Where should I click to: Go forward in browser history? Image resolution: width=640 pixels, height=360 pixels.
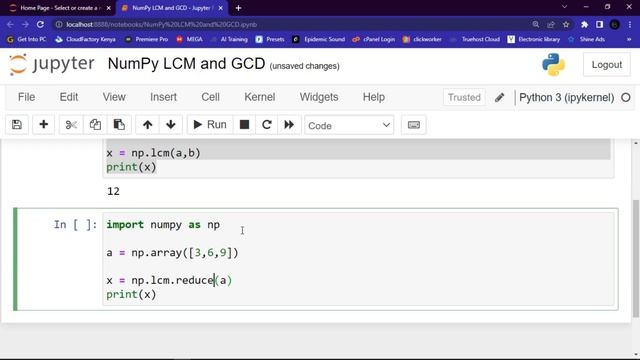point(25,24)
